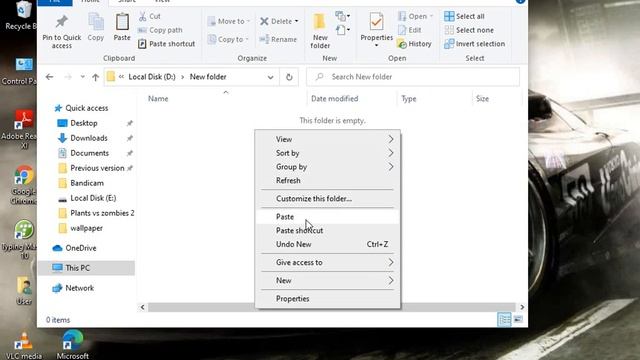Expand the address bar history dropdown
The height and width of the screenshot is (360, 640).
tap(270, 77)
